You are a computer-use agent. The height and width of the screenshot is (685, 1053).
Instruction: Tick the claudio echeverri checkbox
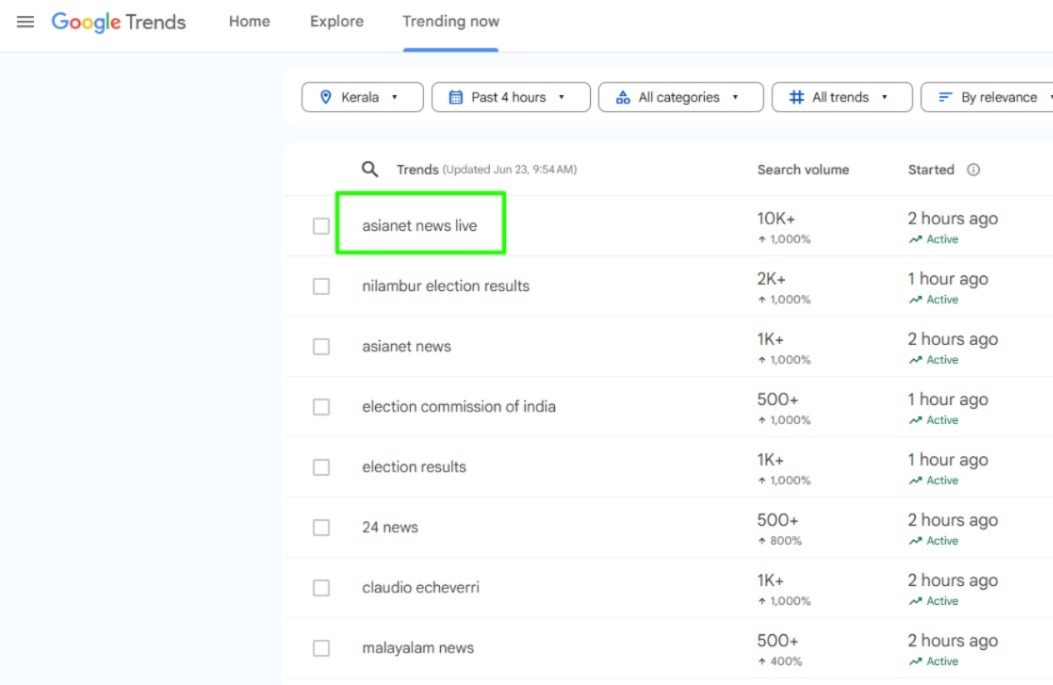tap(321, 588)
